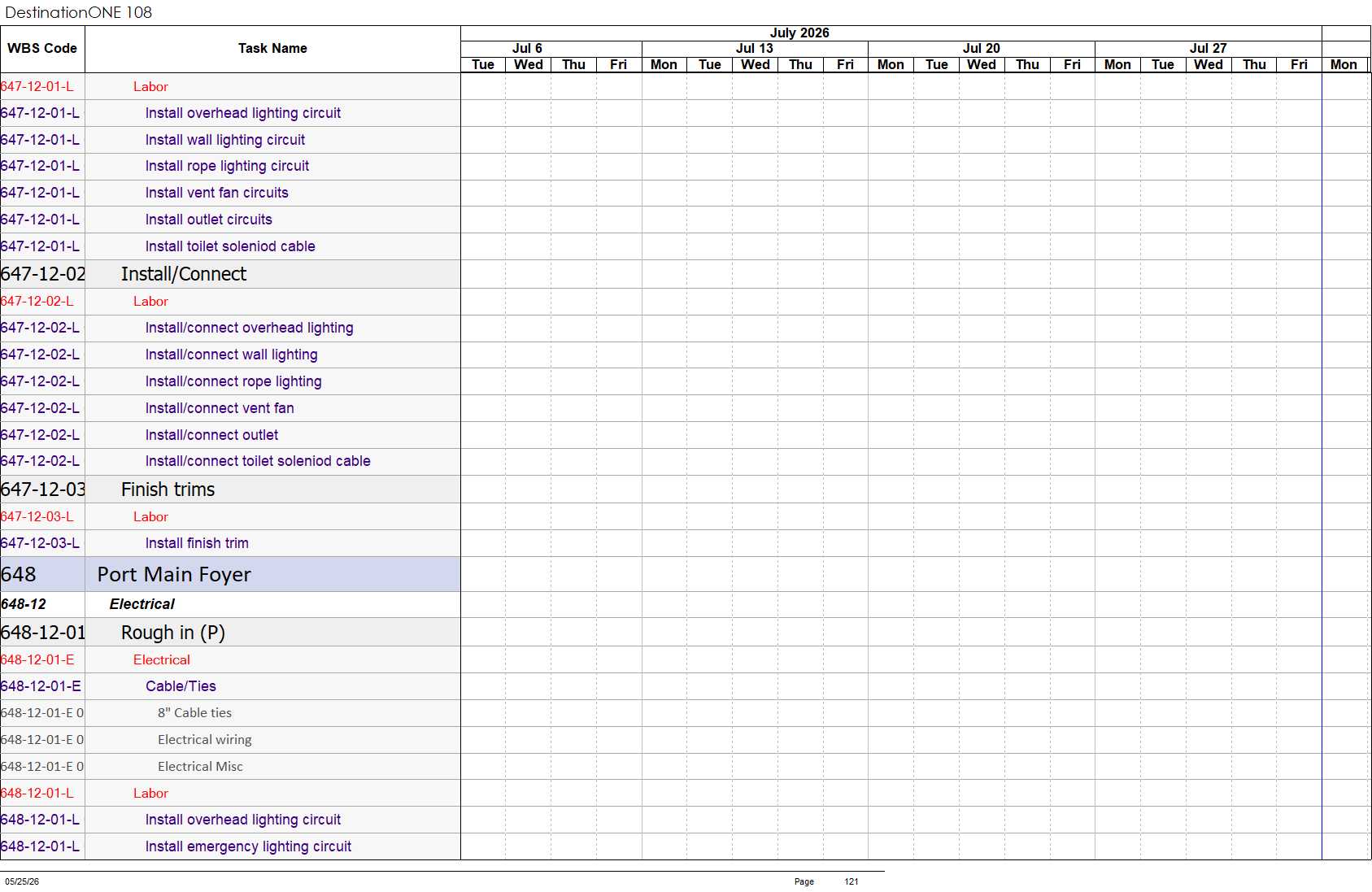This screenshot has width=1372, height=892.
Task: Select the July 2026 month header
Action: pos(799,33)
